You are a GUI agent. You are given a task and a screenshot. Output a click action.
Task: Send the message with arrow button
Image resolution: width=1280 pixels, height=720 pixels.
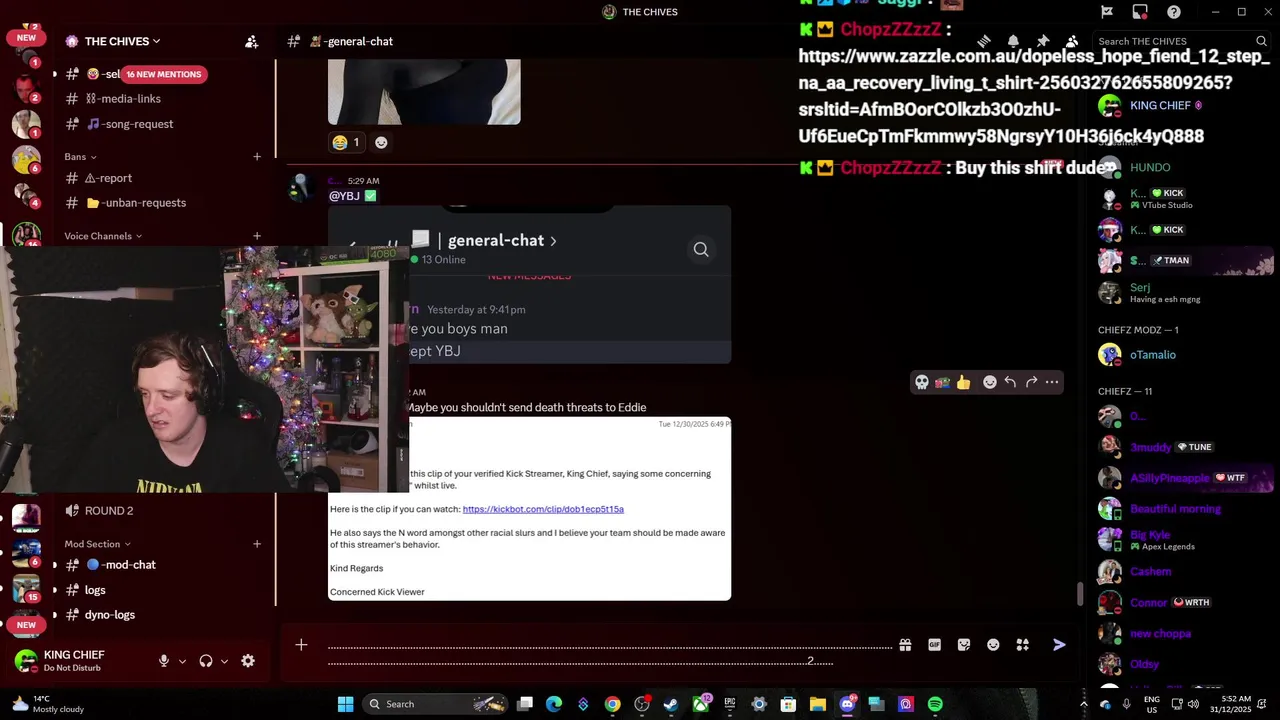[1059, 645]
